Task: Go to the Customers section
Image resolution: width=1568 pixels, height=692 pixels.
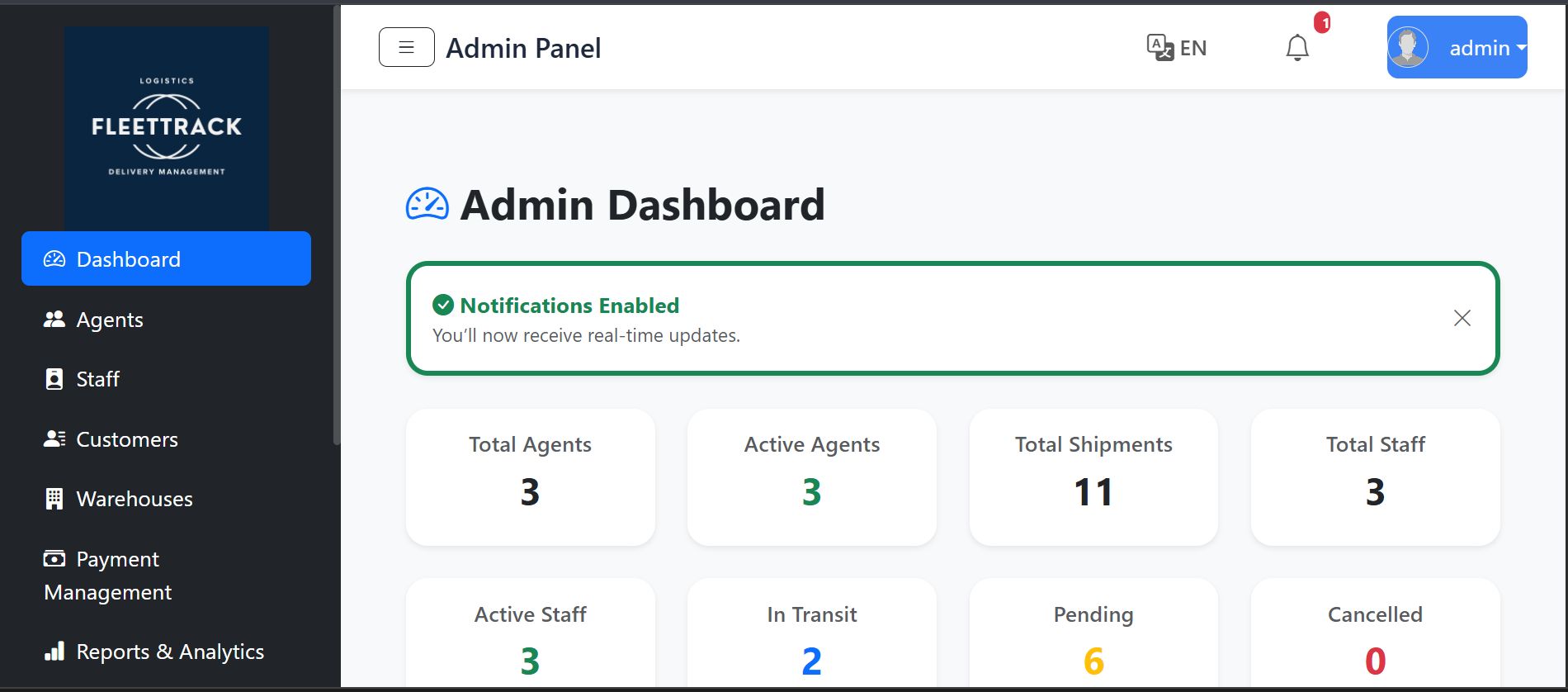Action: click(126, 439)
